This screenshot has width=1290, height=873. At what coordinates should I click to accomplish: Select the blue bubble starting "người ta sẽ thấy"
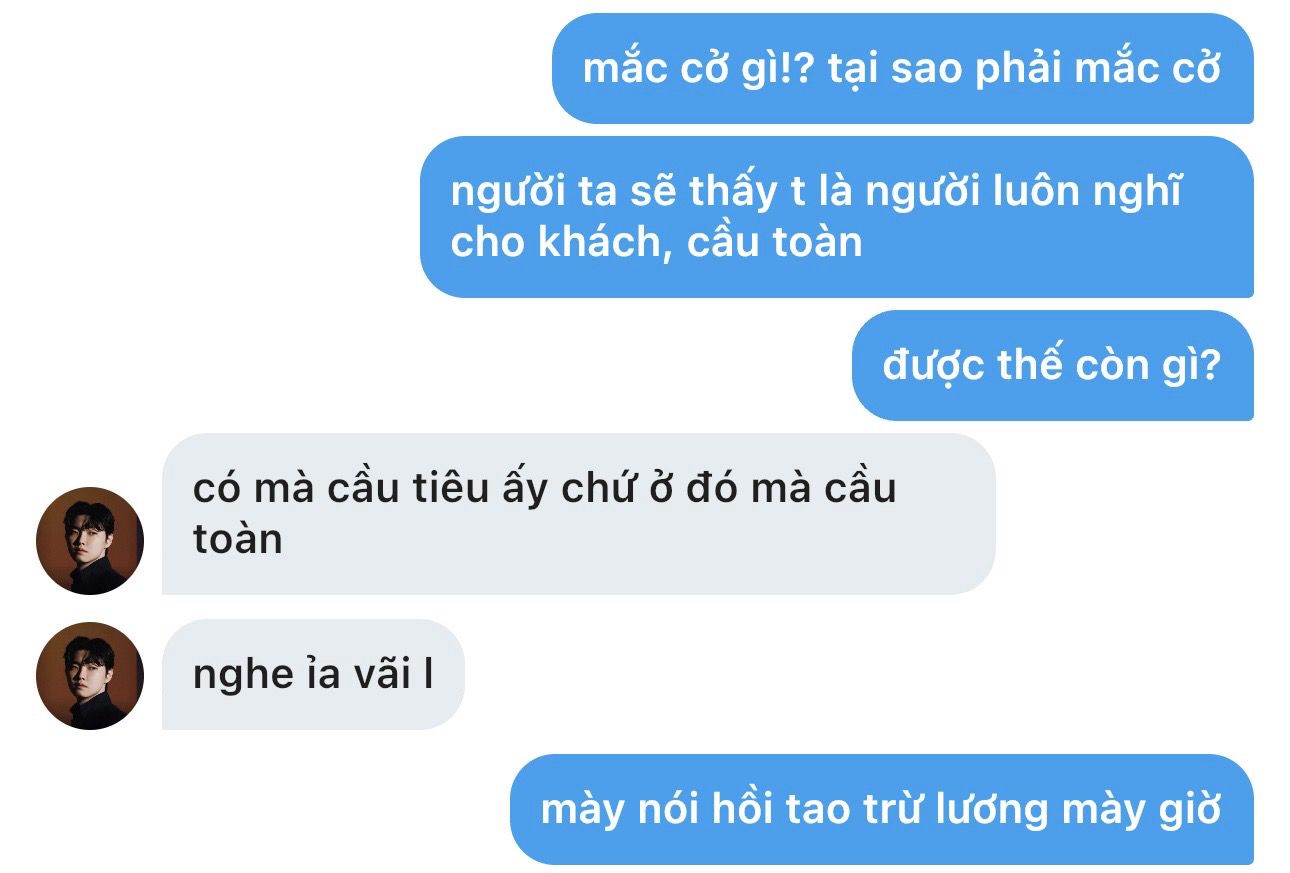click(837, 217)
